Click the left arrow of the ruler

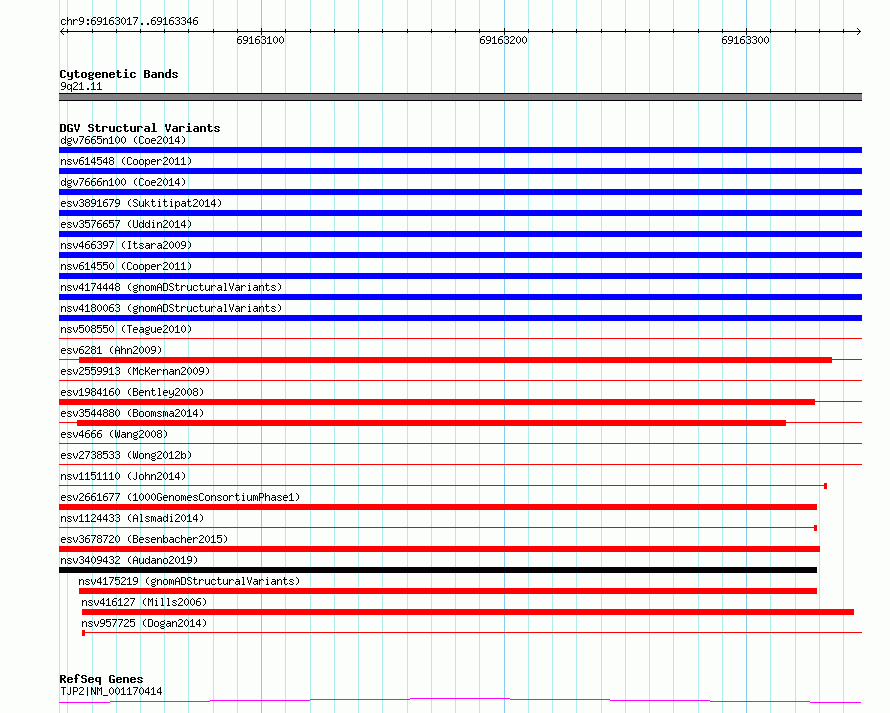[x=62, y=31]
